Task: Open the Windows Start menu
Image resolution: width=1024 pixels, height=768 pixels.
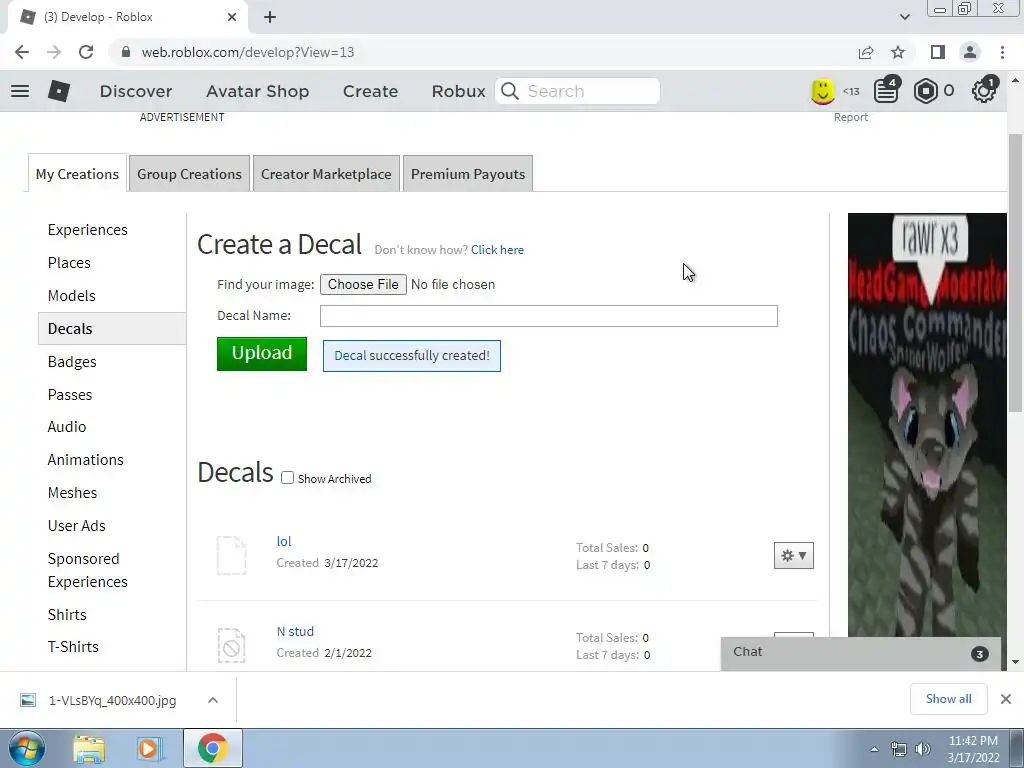Action: (26, 748)
